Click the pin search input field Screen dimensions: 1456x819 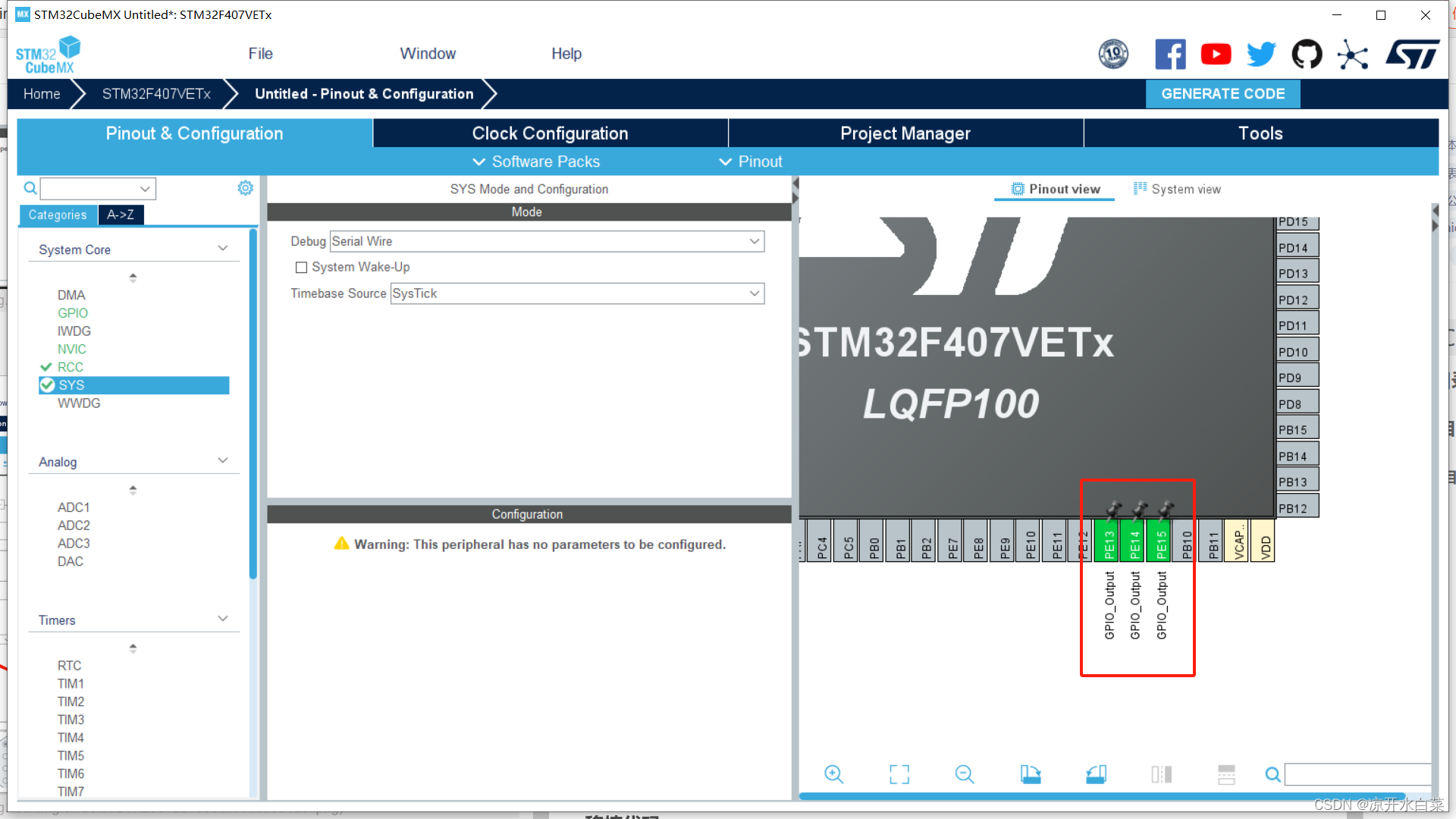[1357, 774]
